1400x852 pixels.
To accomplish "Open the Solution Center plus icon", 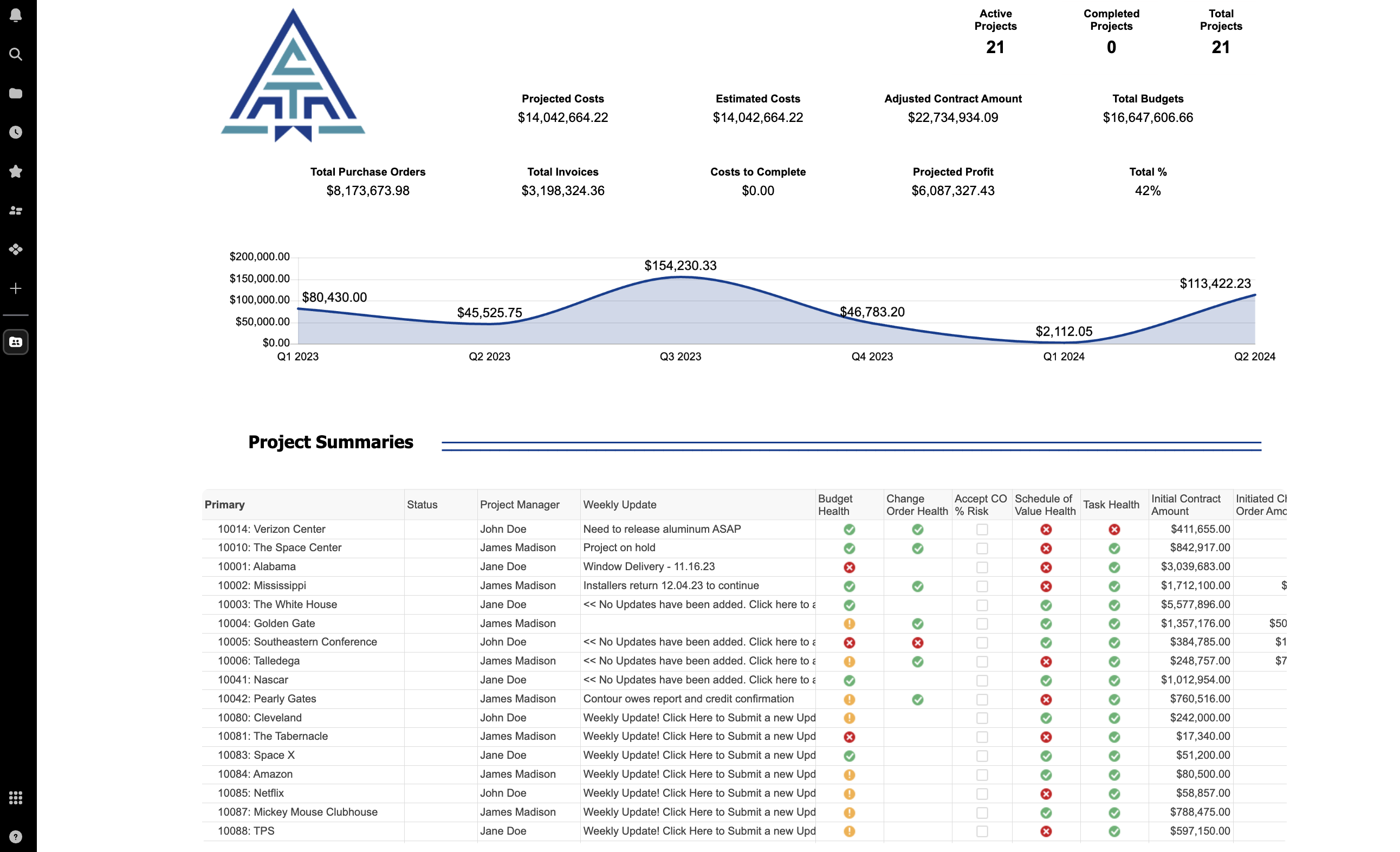I will coord(16,289).
